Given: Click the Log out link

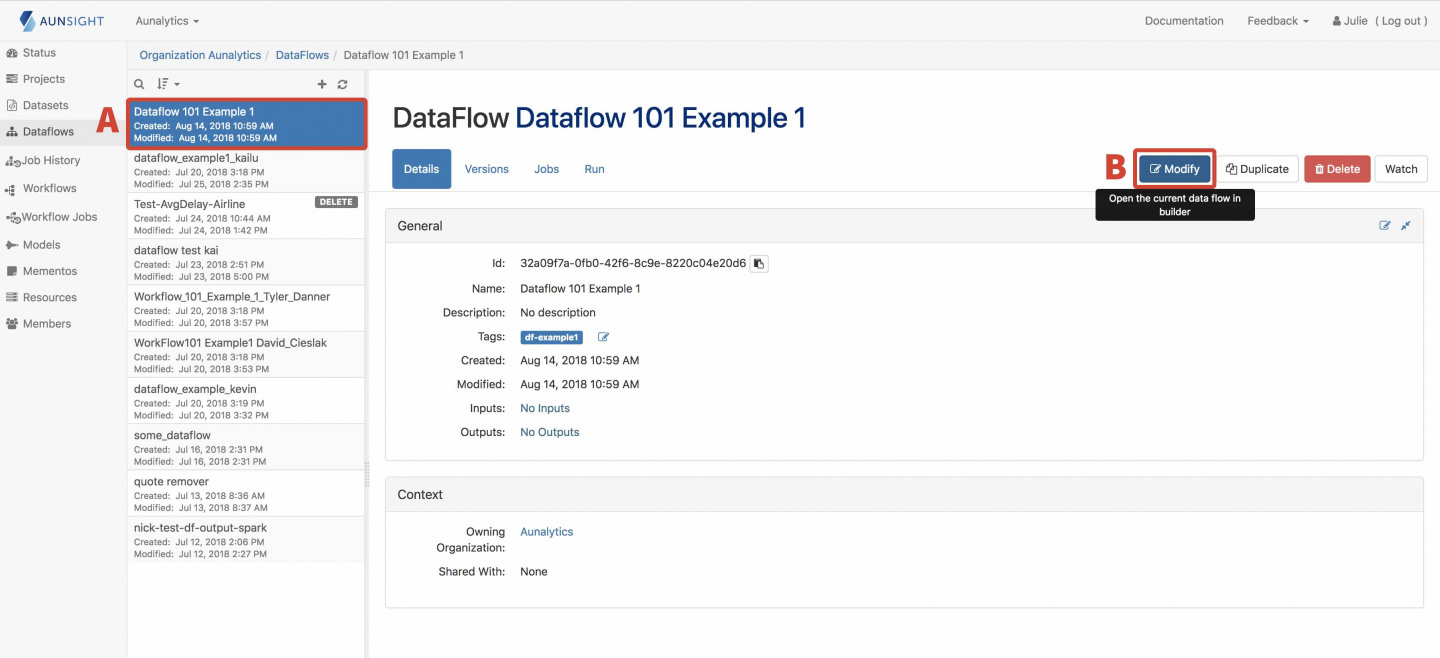Looking at the screenshot, I should (x=1400, y=21).
